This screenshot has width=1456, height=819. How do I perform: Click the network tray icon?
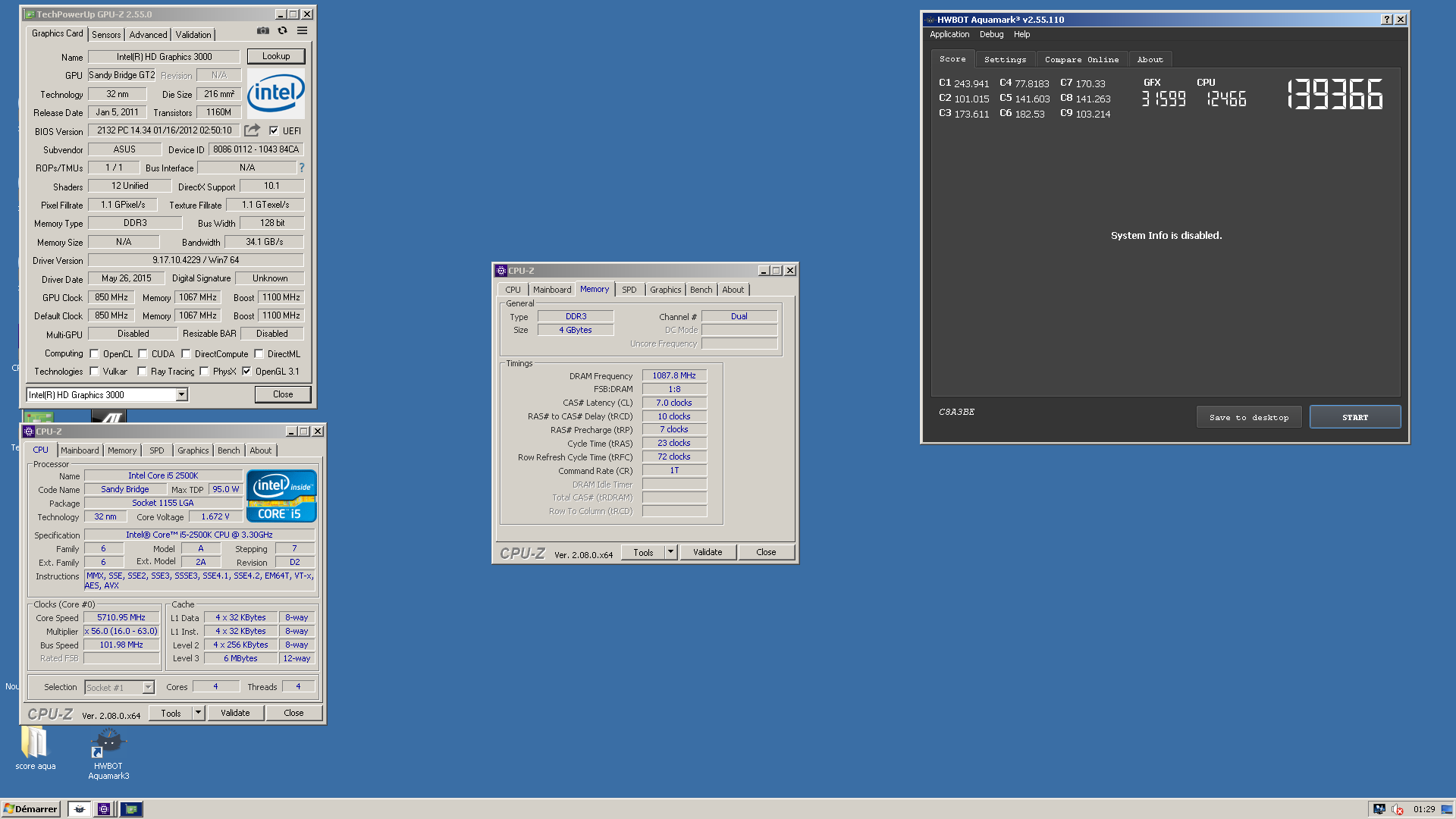1379,809
